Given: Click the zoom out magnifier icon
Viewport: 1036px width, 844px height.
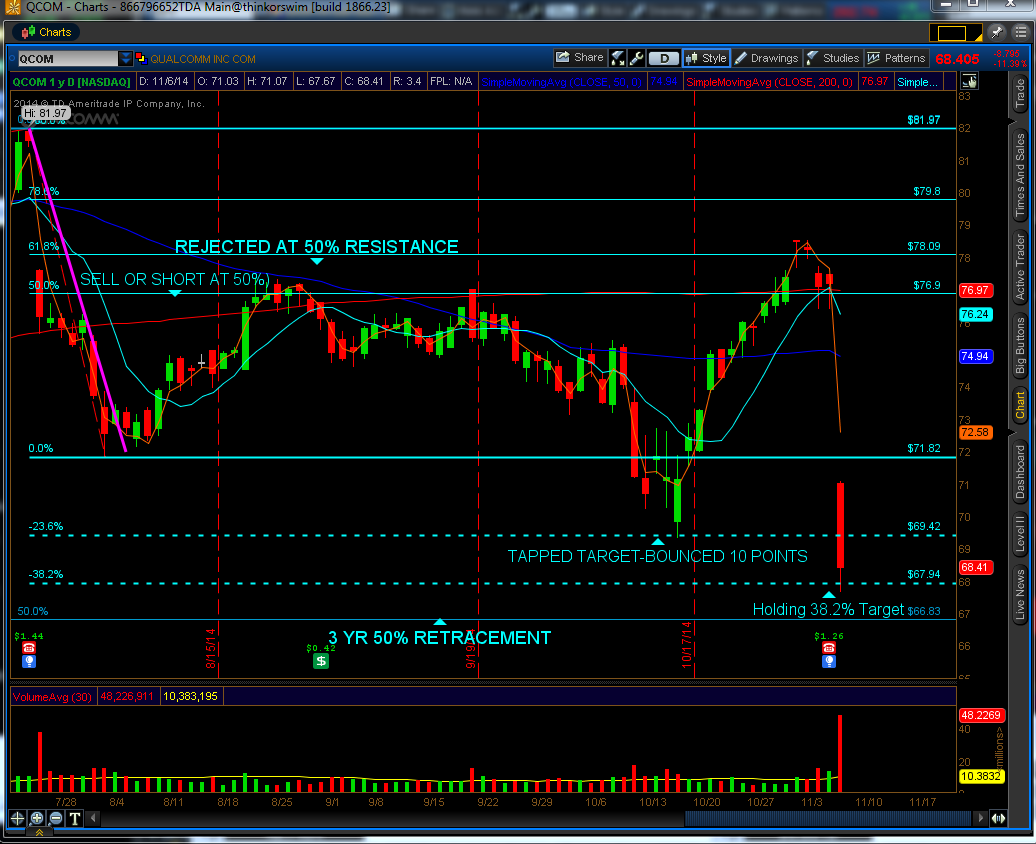Looking at the screenshot, I should (x=56, y=818).
